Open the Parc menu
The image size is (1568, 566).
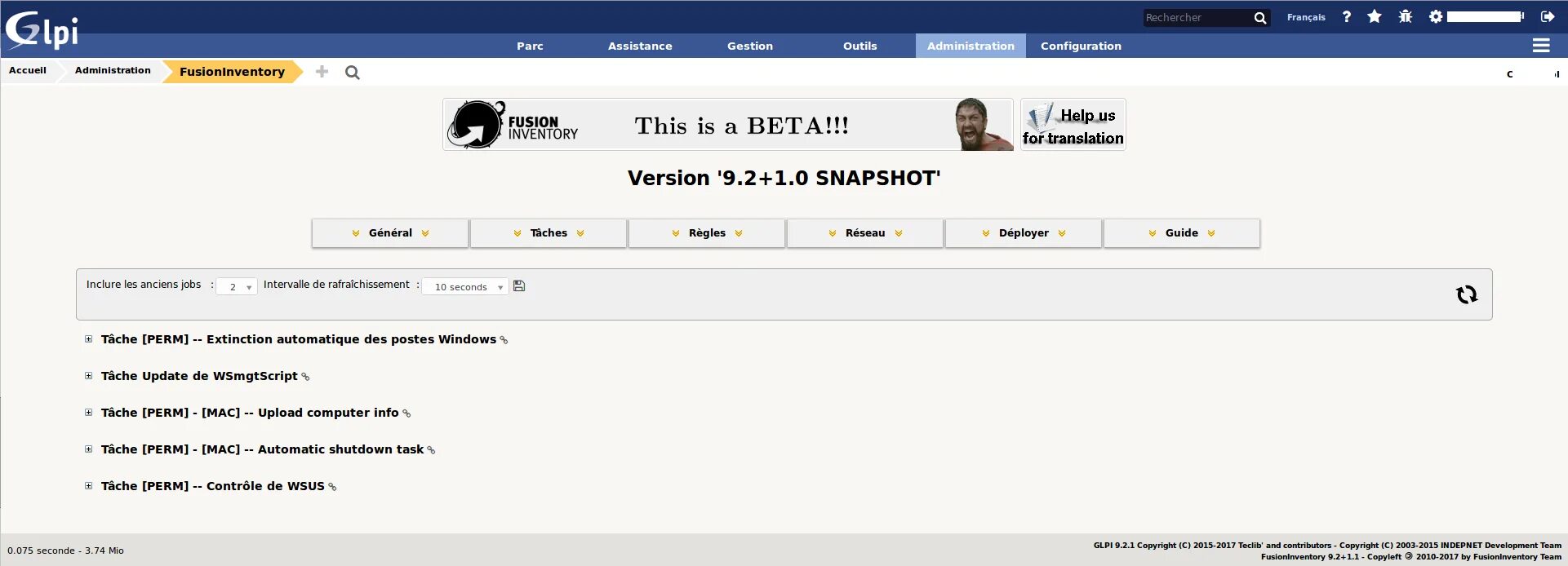530,46
